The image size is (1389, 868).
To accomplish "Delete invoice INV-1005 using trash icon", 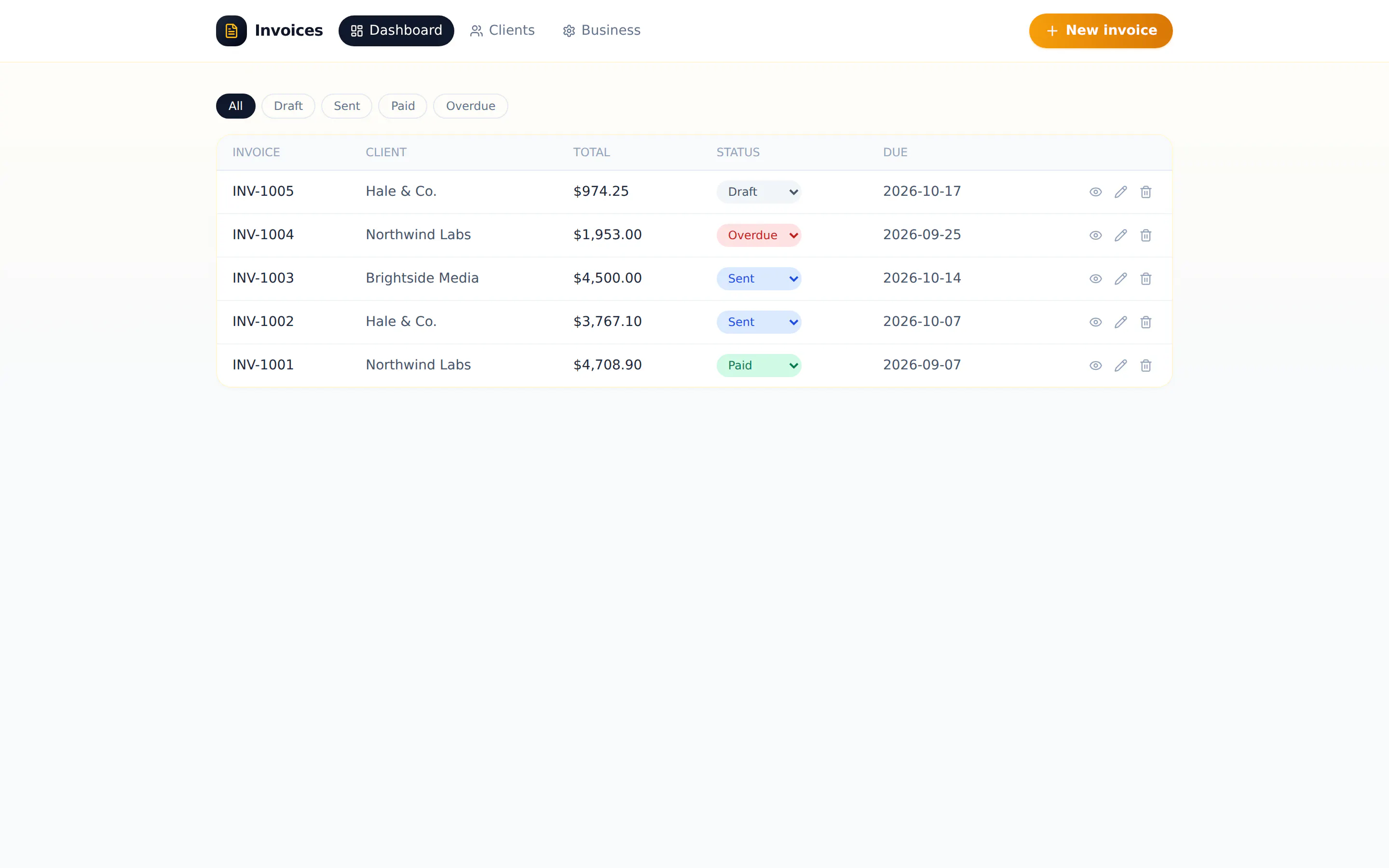I will (1145, 192).
